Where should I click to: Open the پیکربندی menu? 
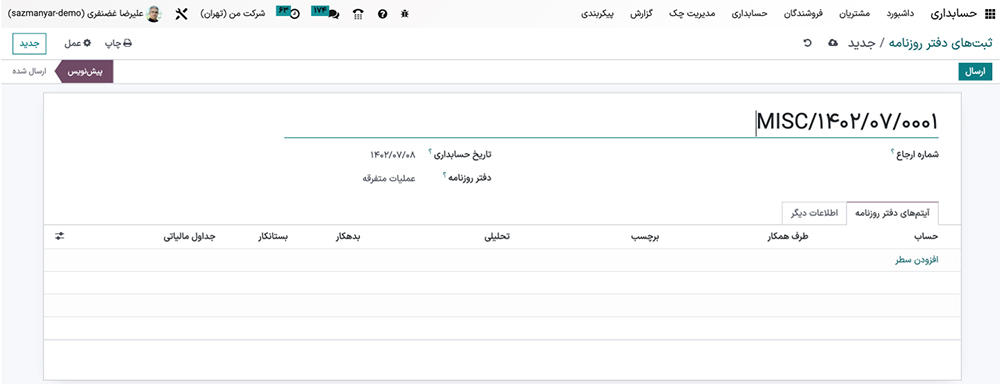(598, 13)
